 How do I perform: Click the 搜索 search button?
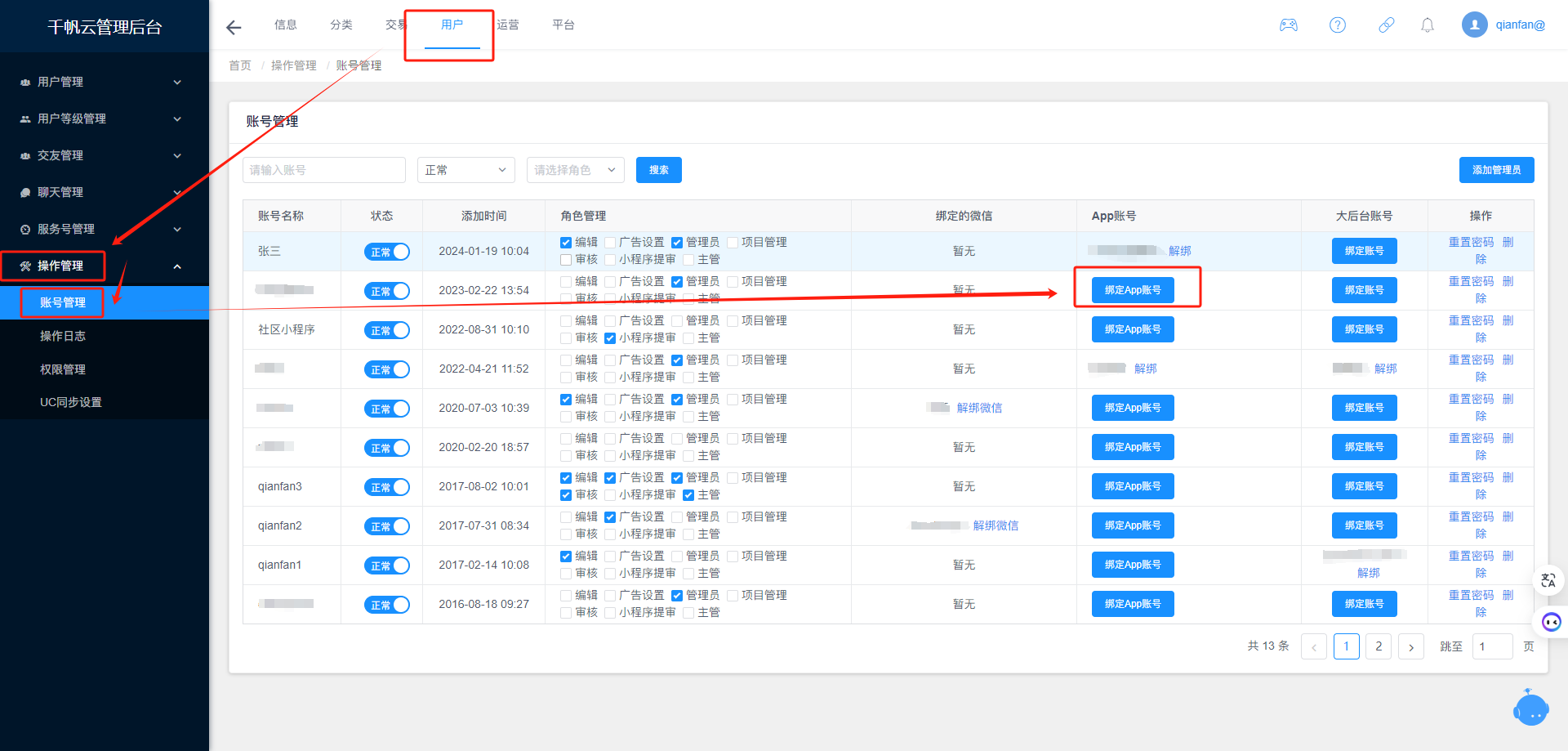click(x=659, y=170)
